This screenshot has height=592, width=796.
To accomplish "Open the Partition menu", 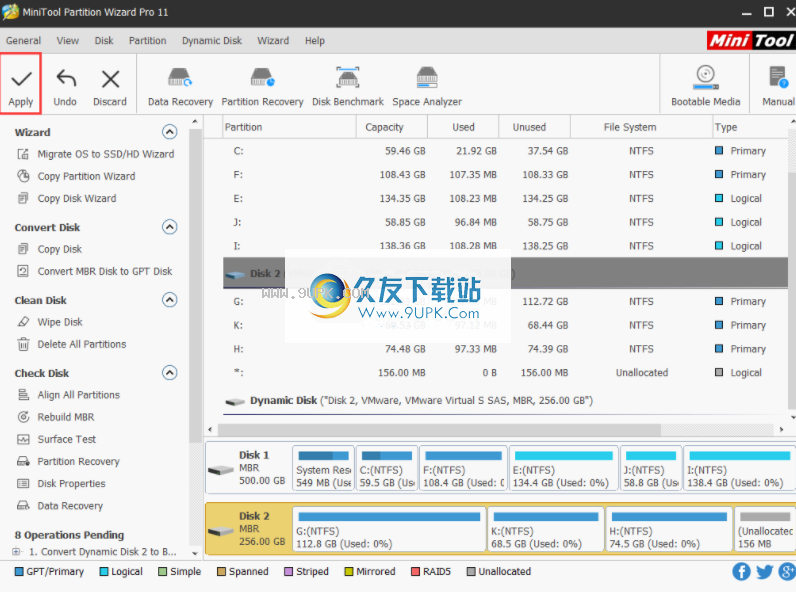I will (x=148, y=41).
